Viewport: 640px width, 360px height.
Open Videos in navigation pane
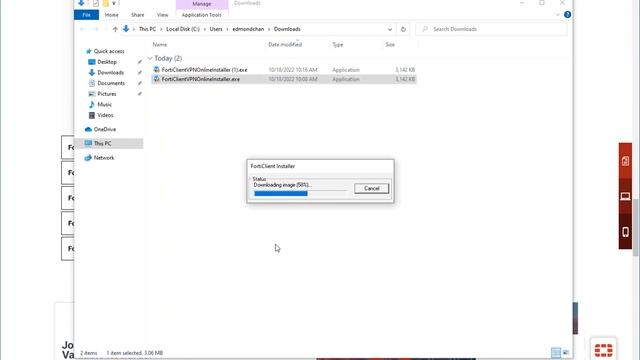tap(105, 115)
